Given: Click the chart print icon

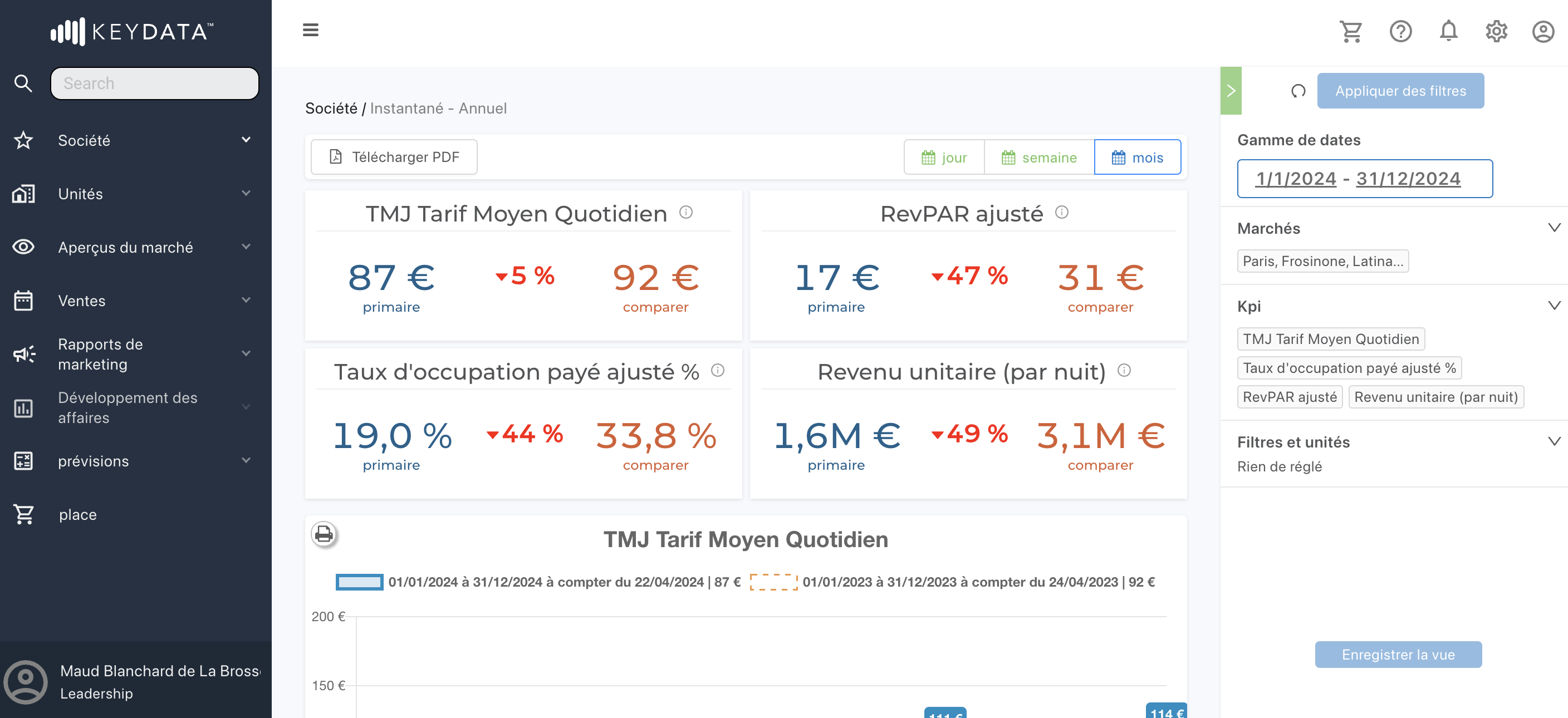Looking at the screenshot, I should pos(325,534).
